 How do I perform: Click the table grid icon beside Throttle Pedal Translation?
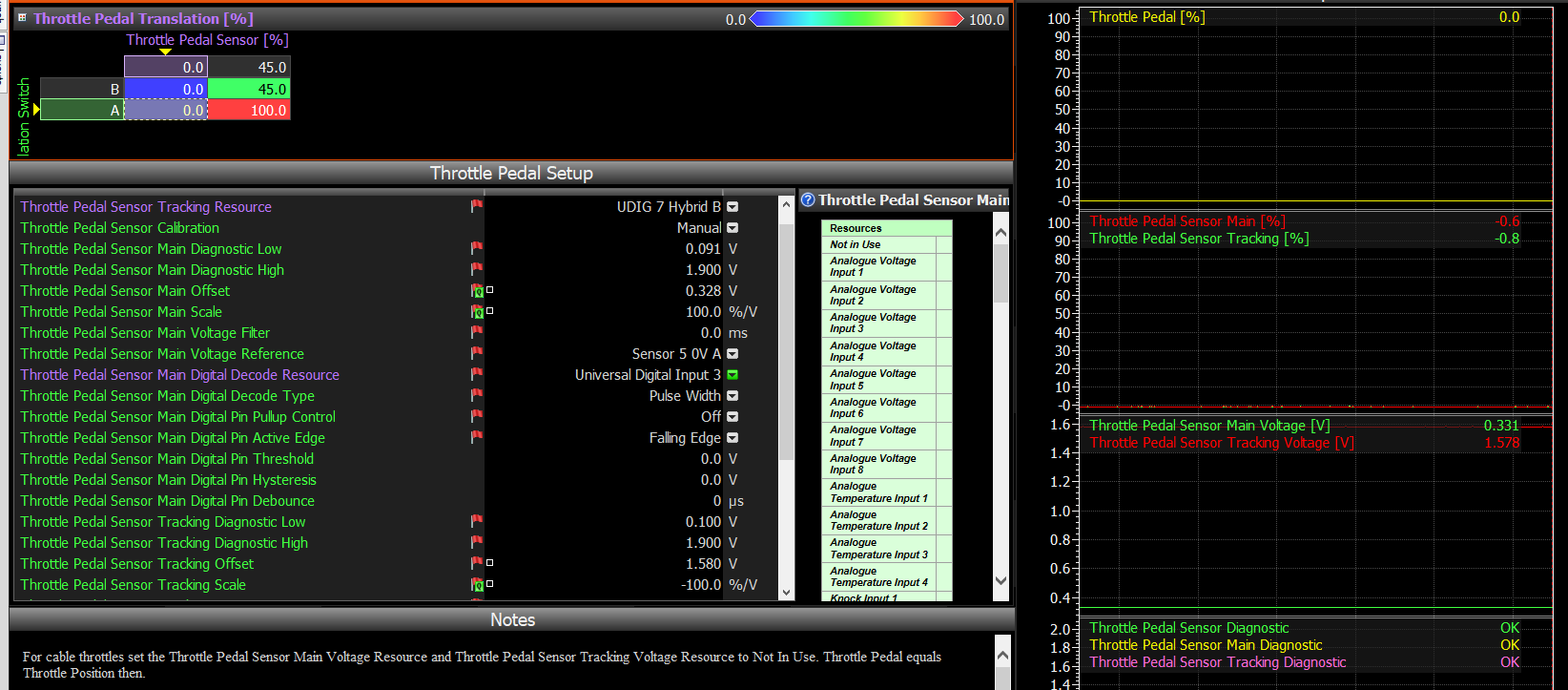(22, 17)
